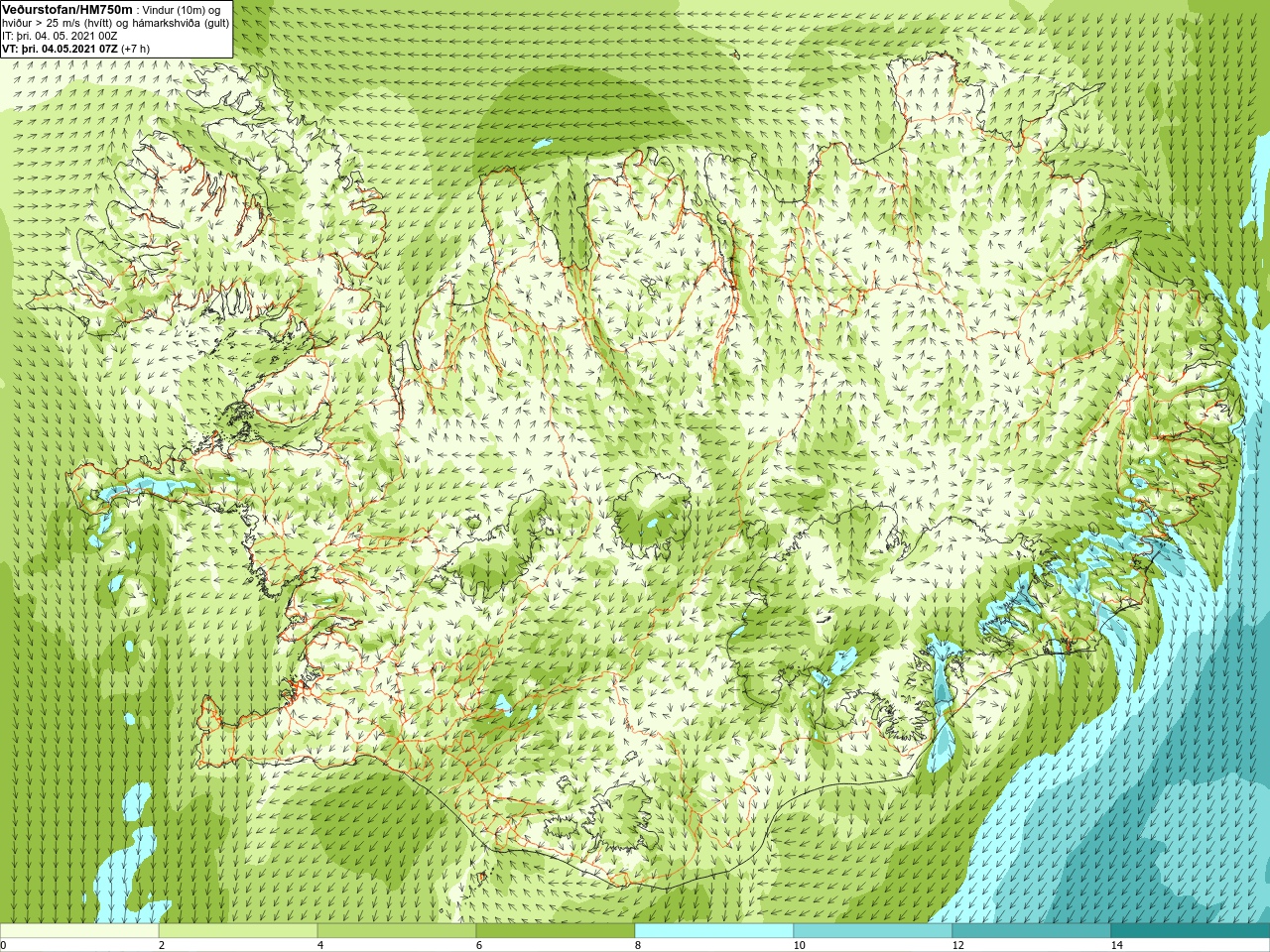Click the Veðurstofan/HM750m title text
This screenshot has width=1270, height=952.
[x=67, y=9]
